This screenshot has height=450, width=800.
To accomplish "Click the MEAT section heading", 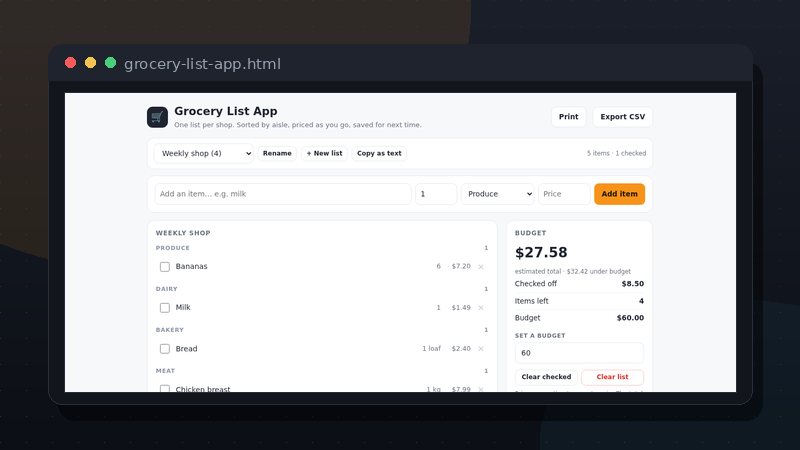I will click(165, 371).
